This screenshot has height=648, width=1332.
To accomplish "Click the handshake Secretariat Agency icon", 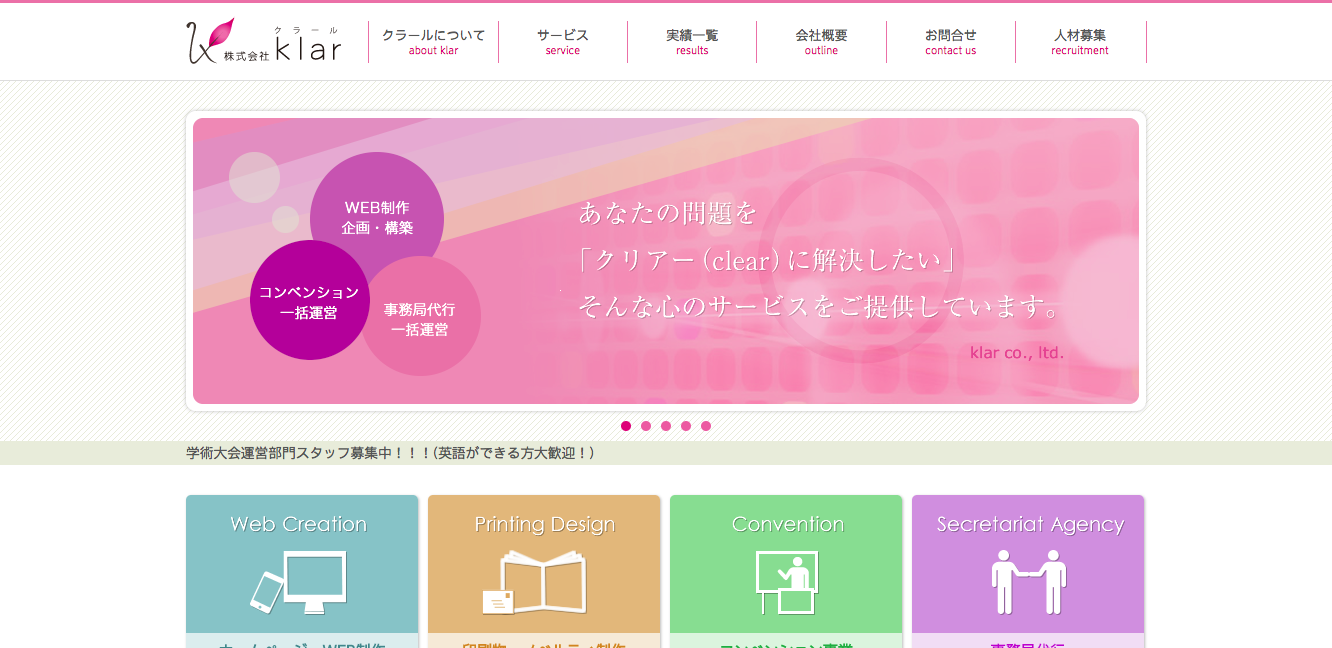I will pos(1028,582).
